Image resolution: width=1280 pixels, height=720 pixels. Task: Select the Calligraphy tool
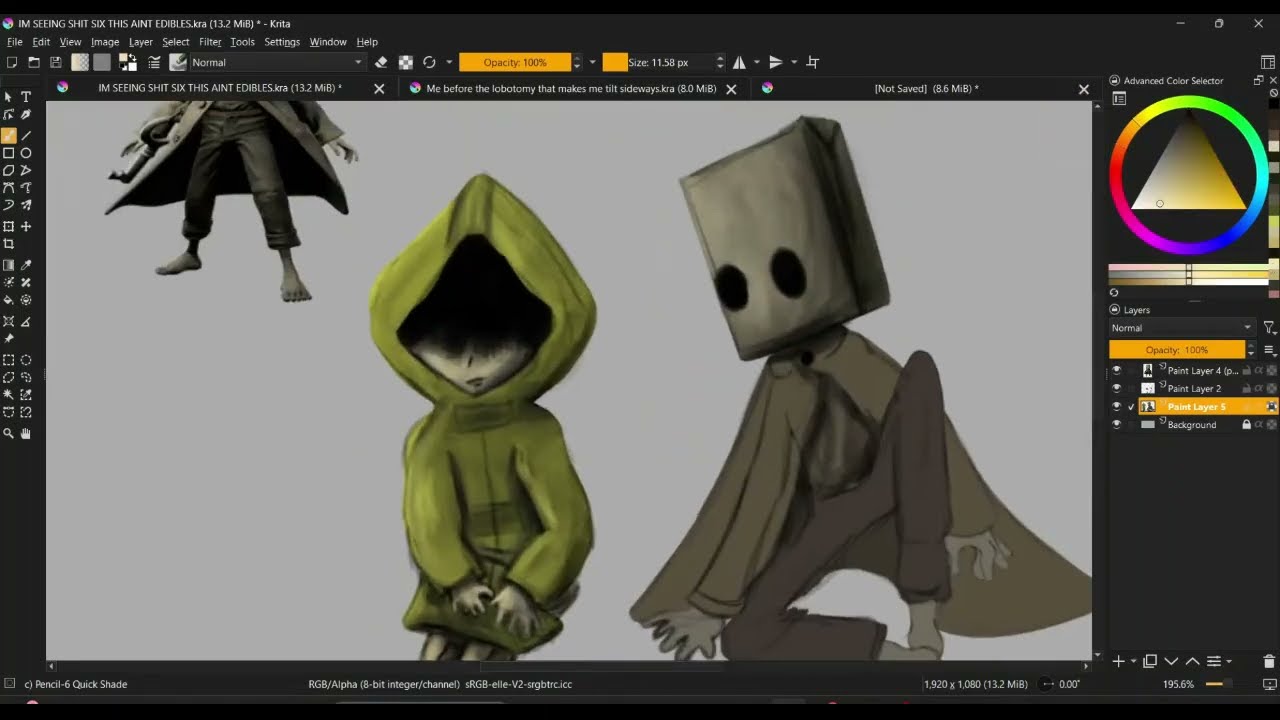click(x=26, y=115)
